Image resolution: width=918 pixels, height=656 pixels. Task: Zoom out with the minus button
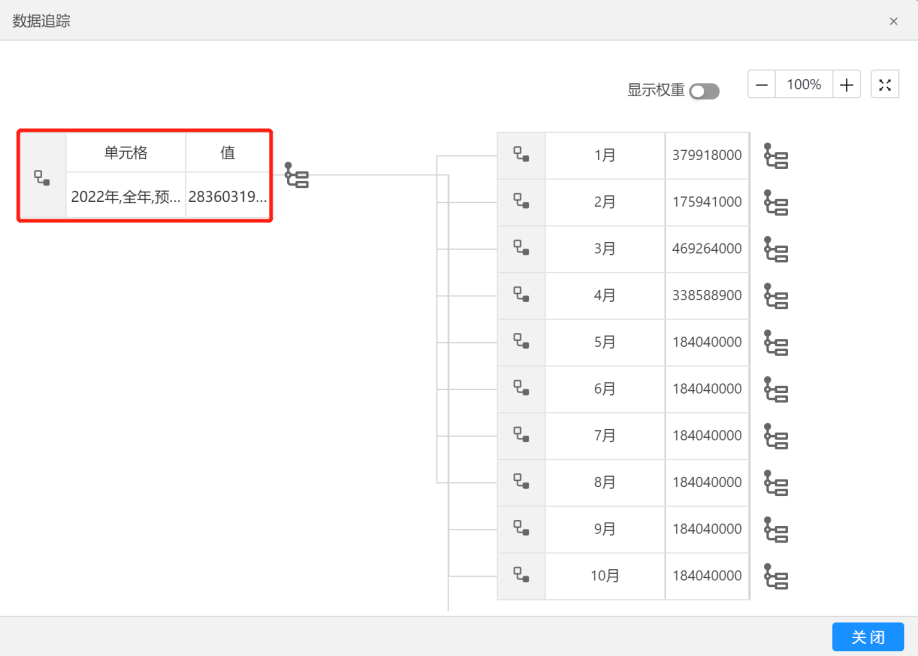pyautogui.click(x=762, y=85)
